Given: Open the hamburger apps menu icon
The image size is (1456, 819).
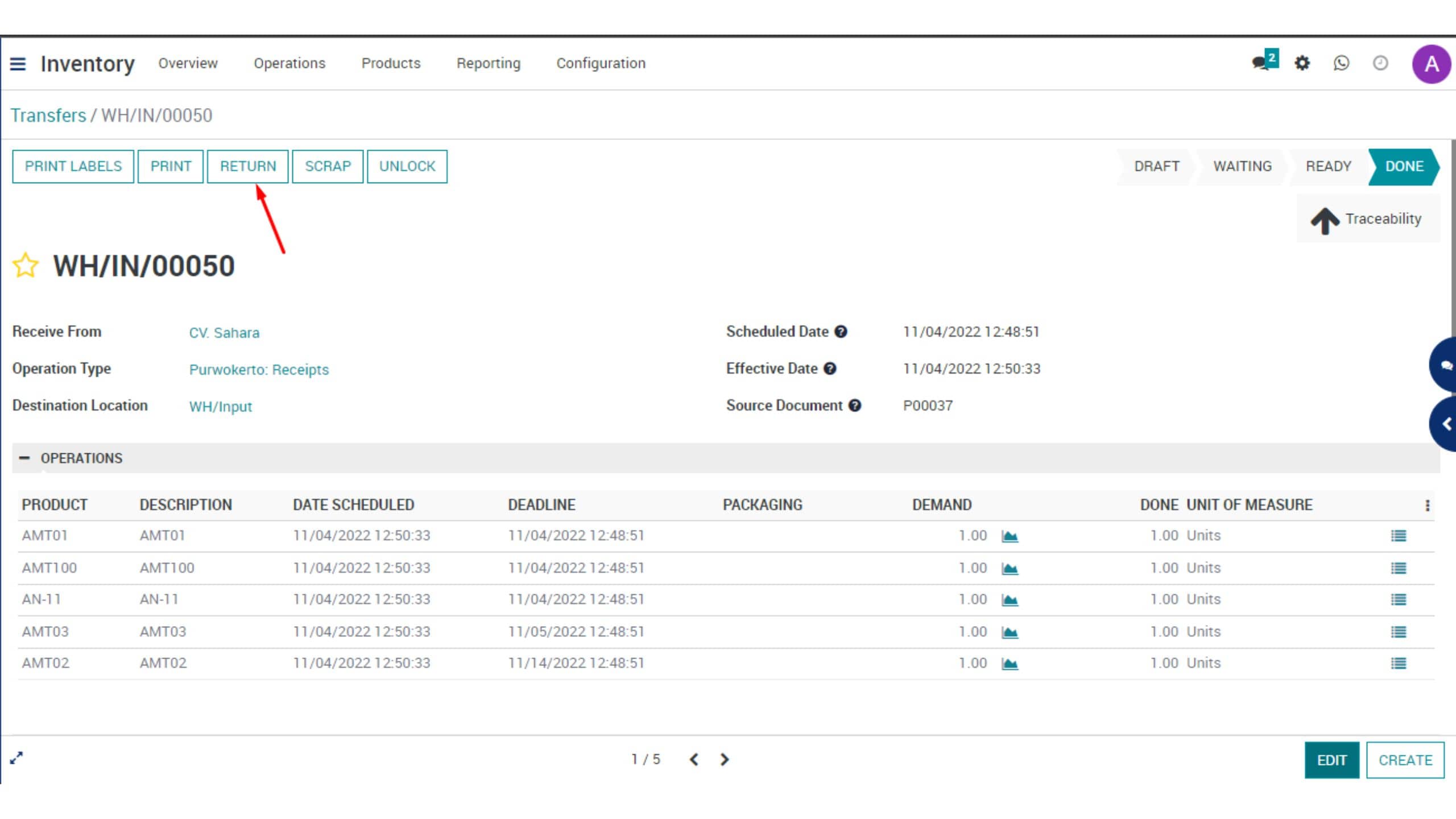Looking at the screenshot, I should pyautogui.click(x=18, y=64).
